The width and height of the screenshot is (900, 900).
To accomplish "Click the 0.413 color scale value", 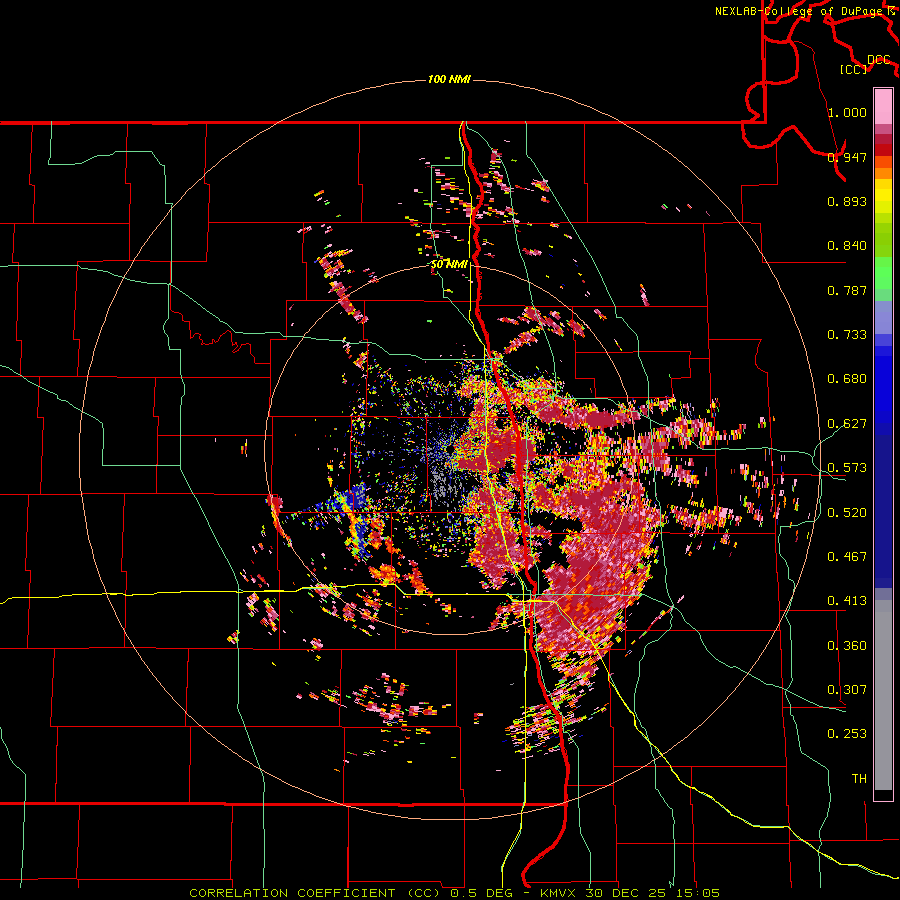I will click(x=847, y=601).
